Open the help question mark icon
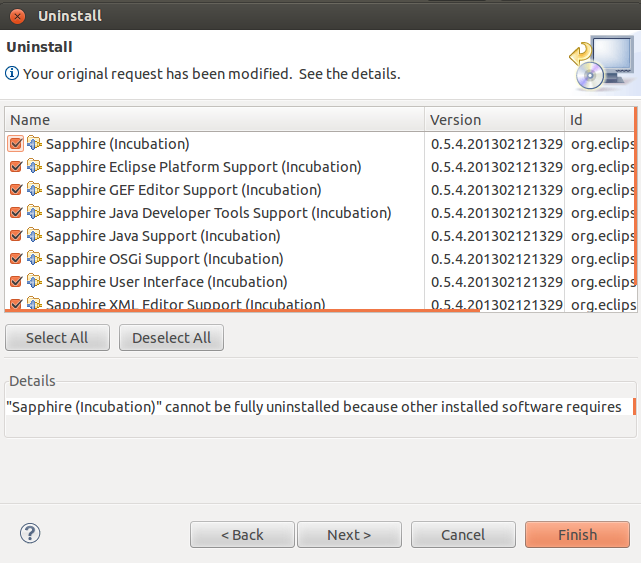The image size is (641, 563). pyautogui.click(x=30, y=533)
